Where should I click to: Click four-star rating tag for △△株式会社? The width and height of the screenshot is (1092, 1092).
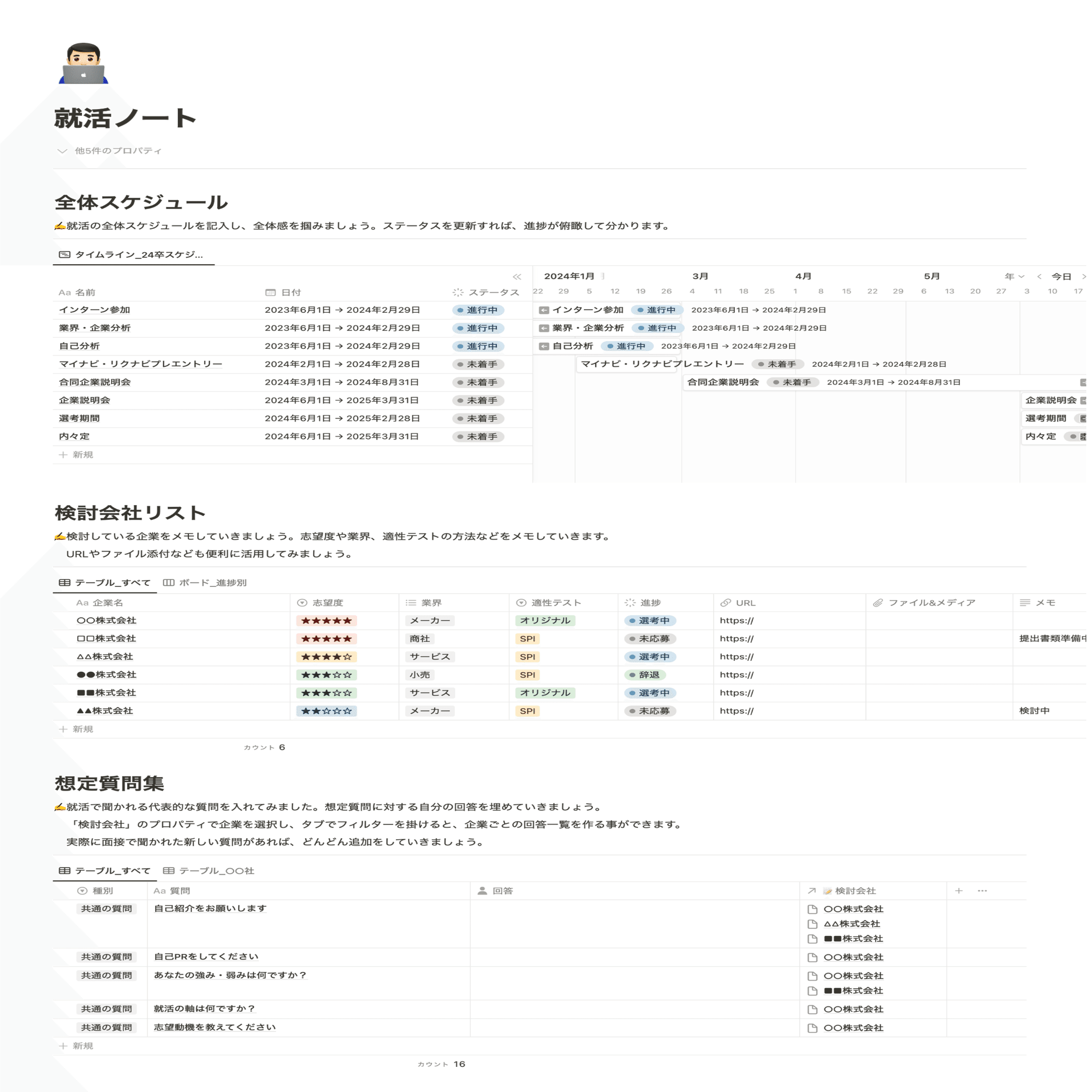(327, 657)
